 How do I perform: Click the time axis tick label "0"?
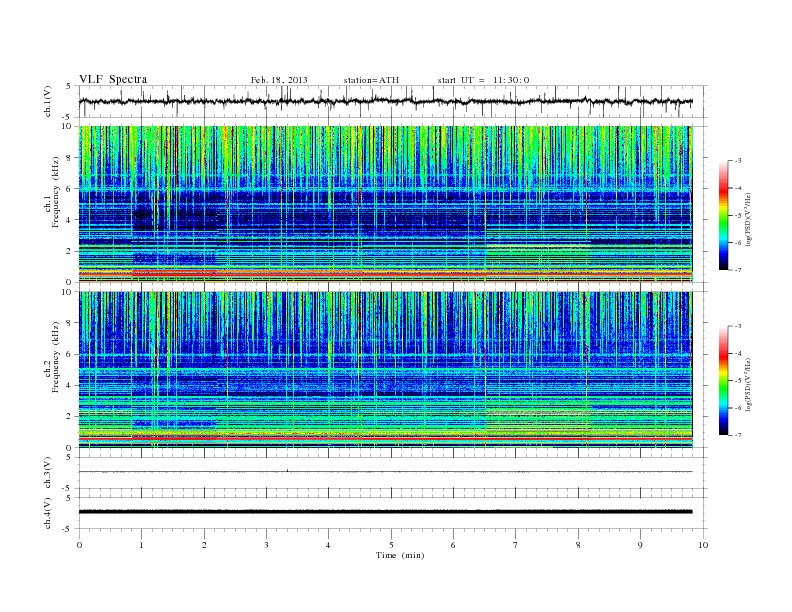[79, 545]
